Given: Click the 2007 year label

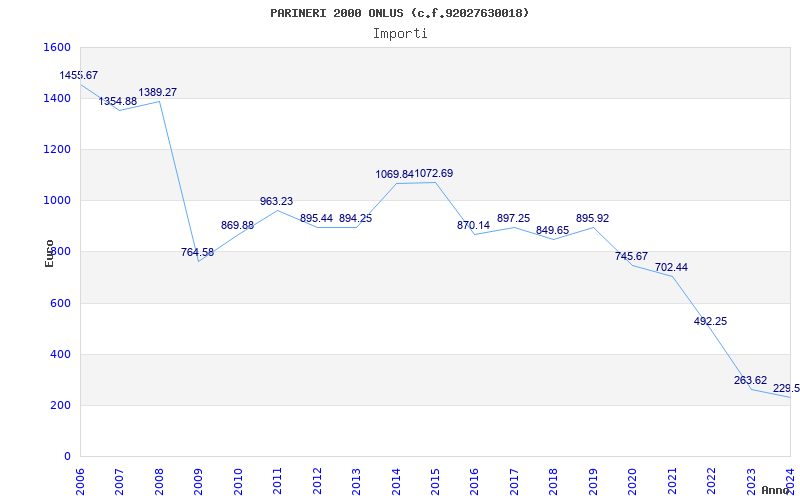Looking at the screenshot, I should pyautogui.click(x=119, y=482).
